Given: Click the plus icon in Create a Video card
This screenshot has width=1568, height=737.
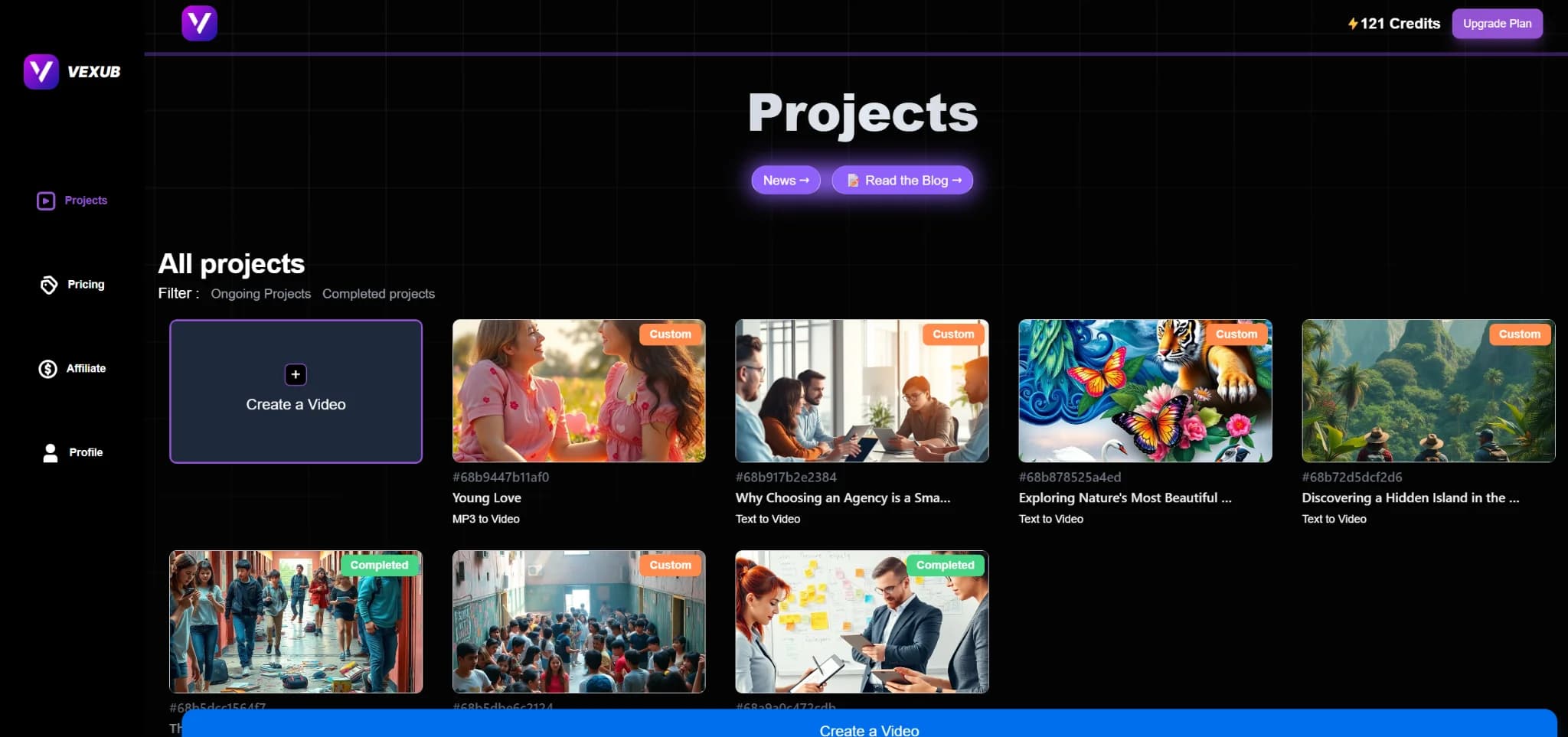Looking at the screenshot, I should [295, 375].
